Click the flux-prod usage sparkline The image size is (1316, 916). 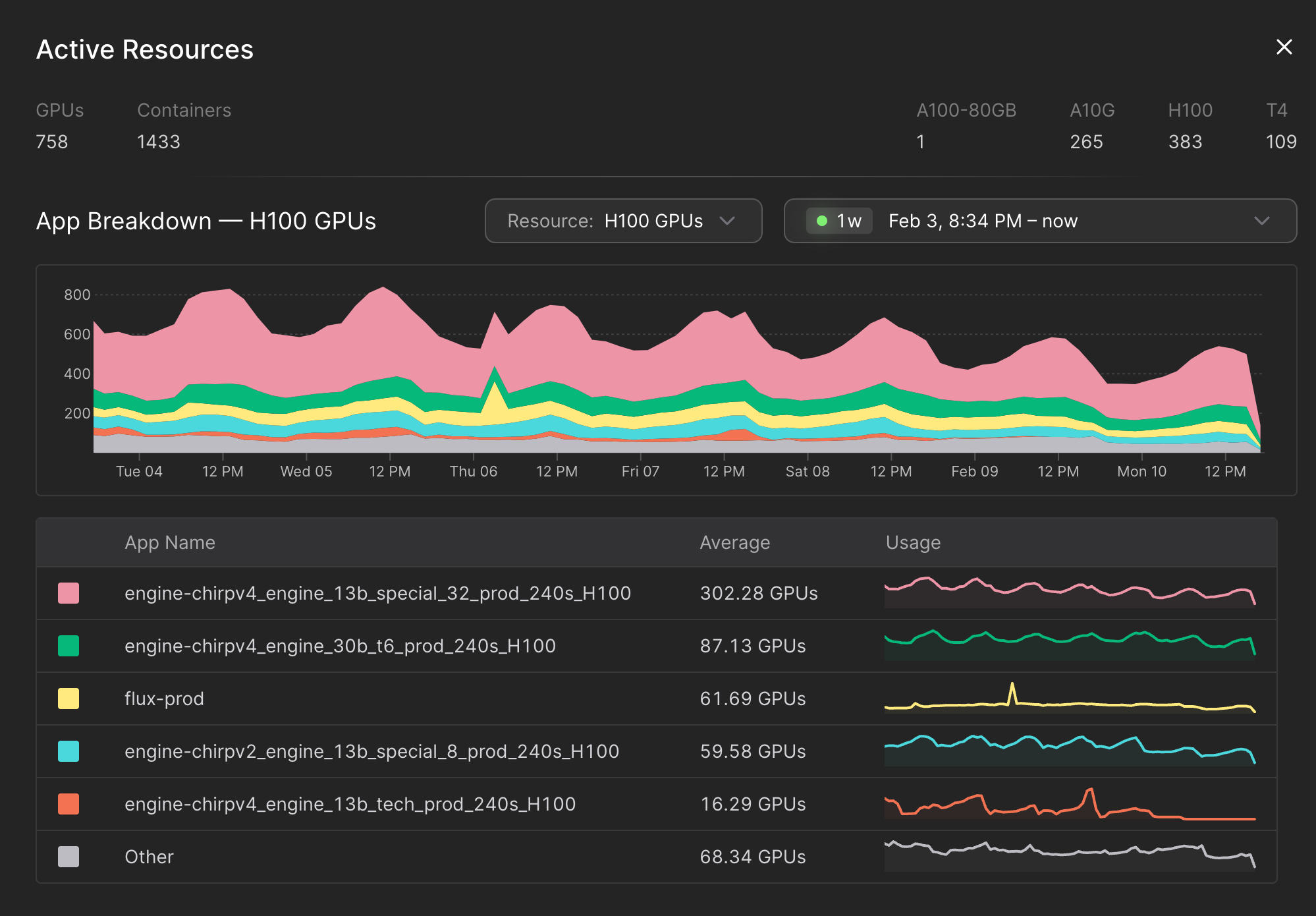click(x=1070, y=699)
